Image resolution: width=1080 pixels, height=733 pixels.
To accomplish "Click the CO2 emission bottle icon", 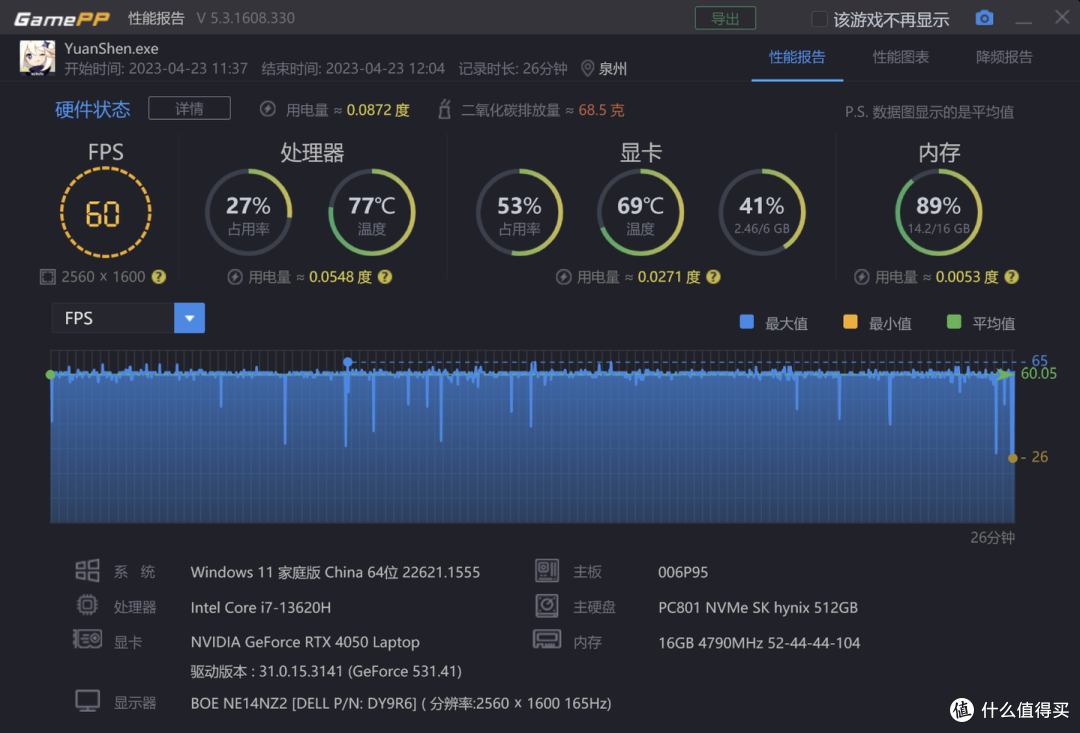I will coord(444,109).
